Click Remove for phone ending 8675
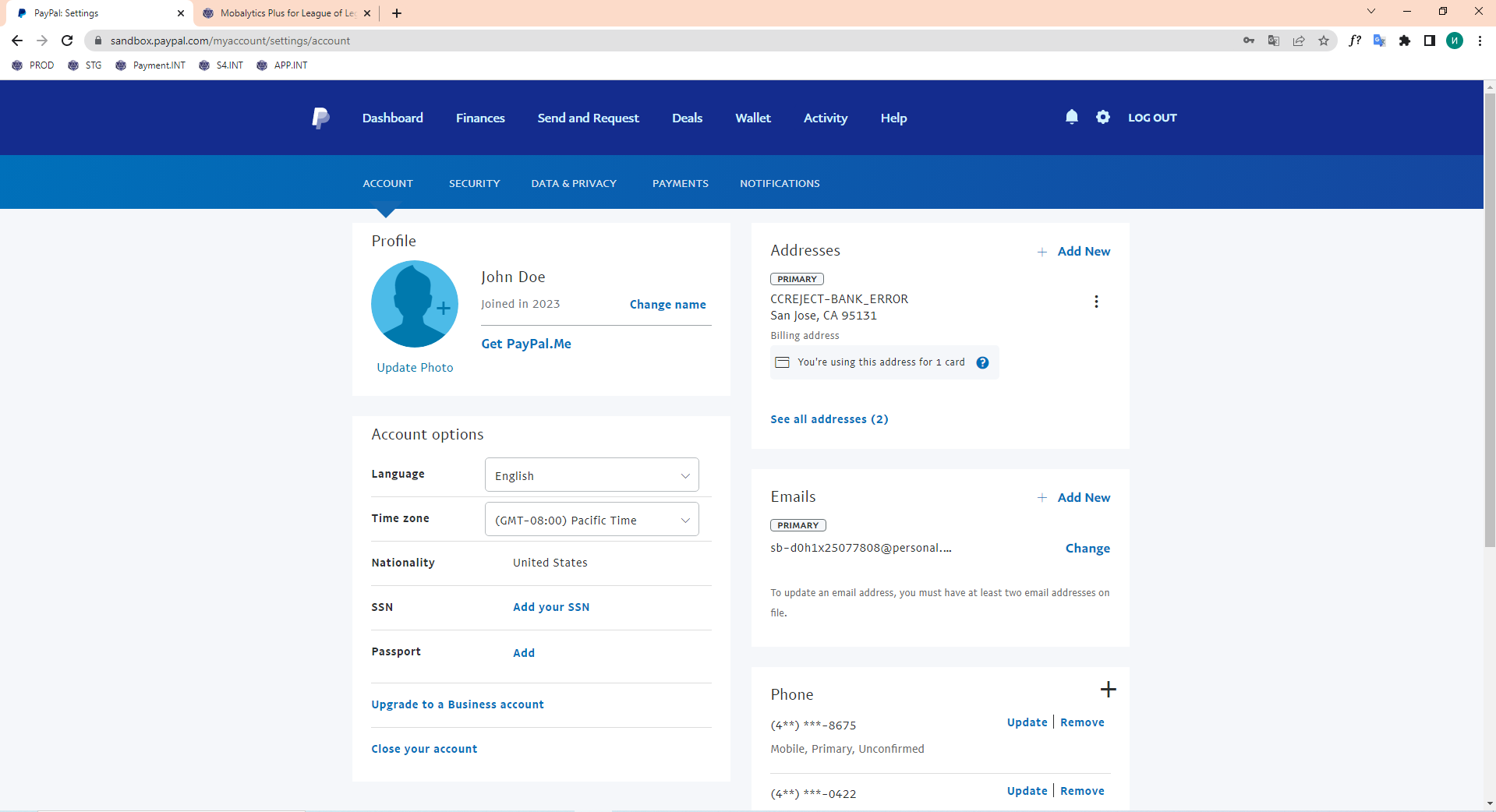The image size is (1496, 812). [x=1082, y=722]
